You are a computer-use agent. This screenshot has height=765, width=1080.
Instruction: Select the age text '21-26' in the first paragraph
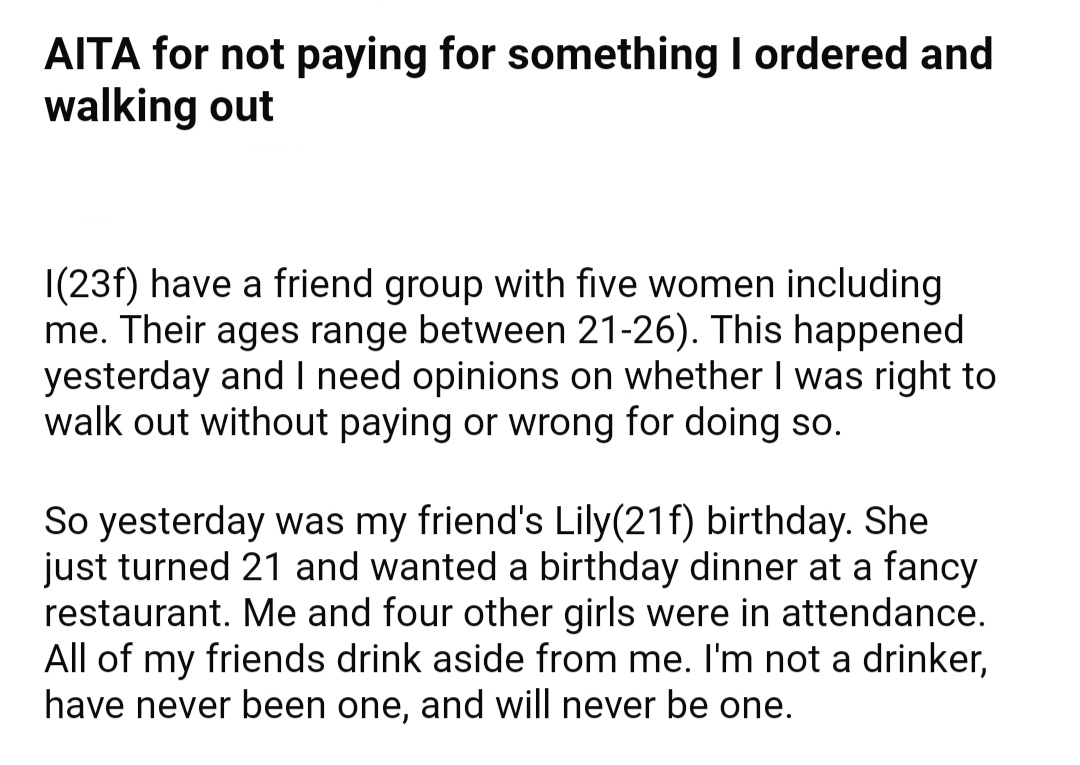[623, 330]
